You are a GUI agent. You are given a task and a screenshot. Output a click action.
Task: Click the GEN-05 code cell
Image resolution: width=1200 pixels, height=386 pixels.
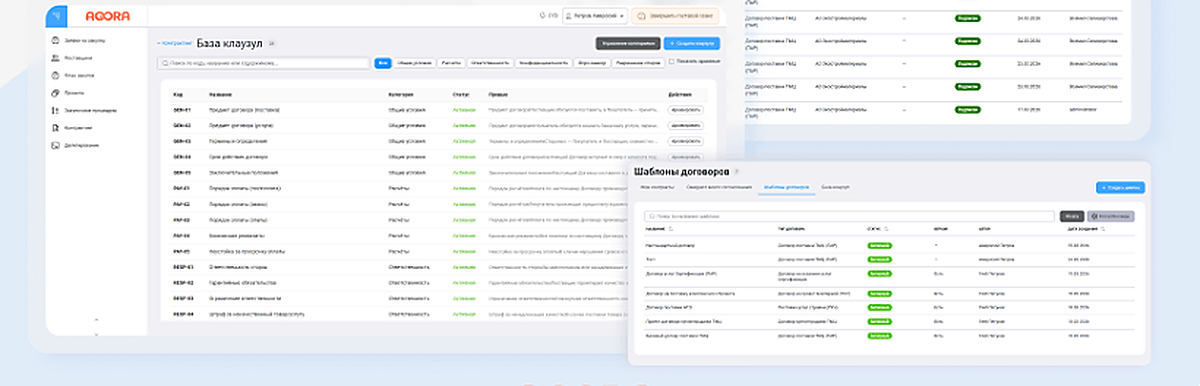(182, 172)
